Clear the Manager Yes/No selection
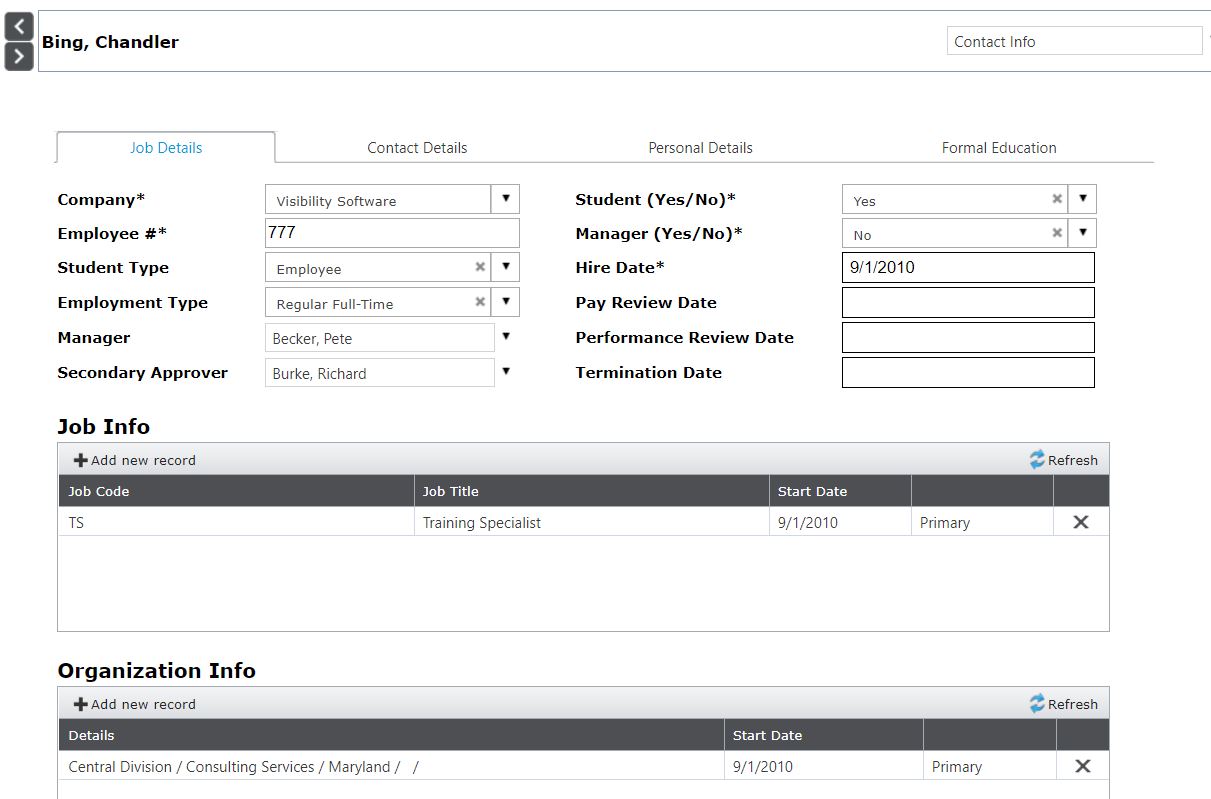 point(1057,233)
